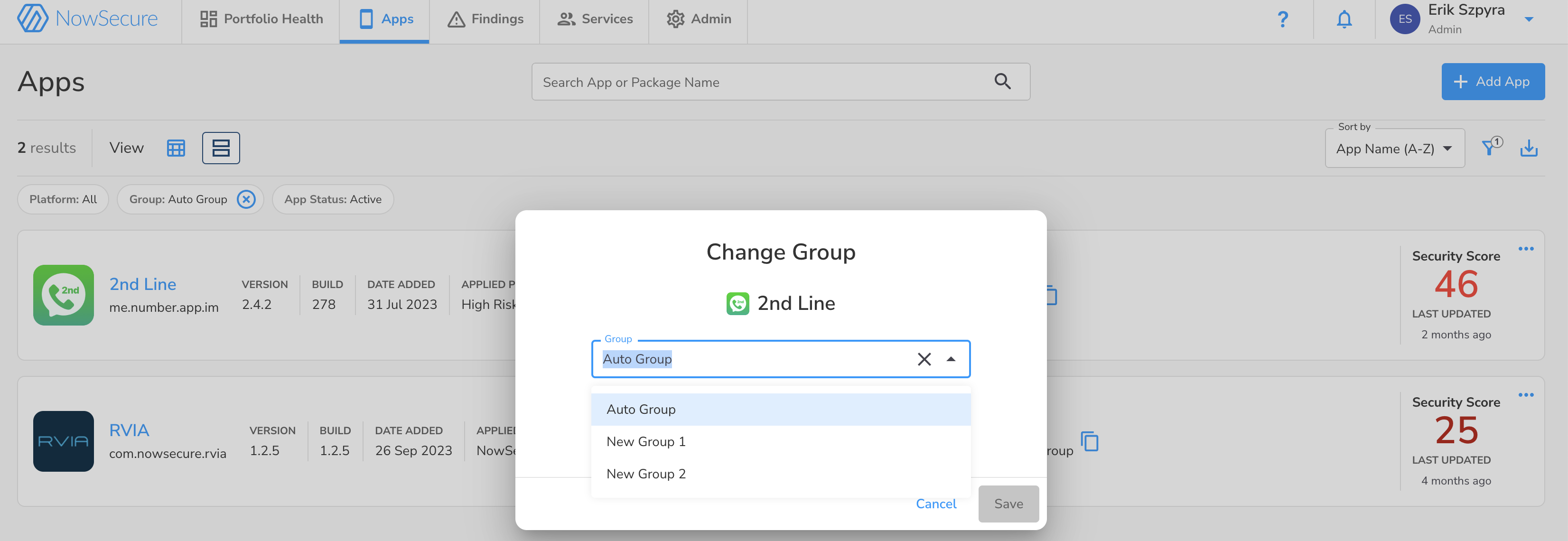Open the RVIA app icon
Screen dimensions: 1568x541
(x=63, y=441)
